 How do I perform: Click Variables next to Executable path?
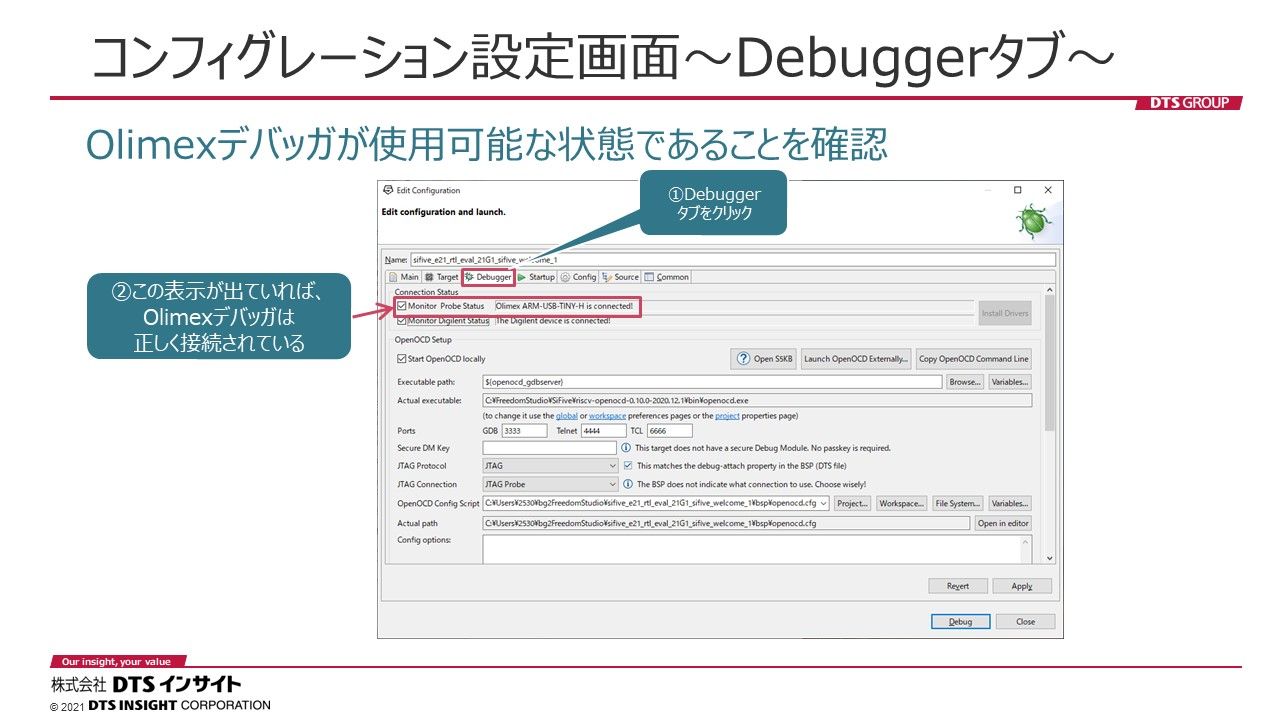point(1010,382)
